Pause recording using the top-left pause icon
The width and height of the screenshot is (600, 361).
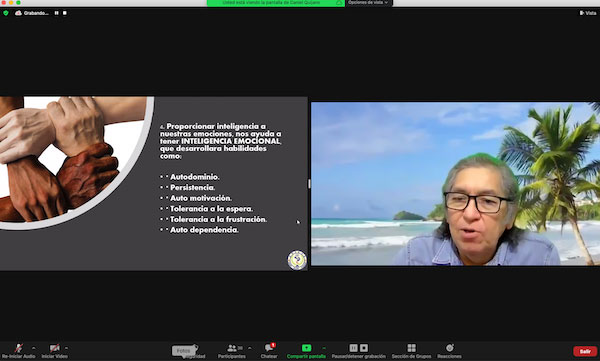click(57, 13)
